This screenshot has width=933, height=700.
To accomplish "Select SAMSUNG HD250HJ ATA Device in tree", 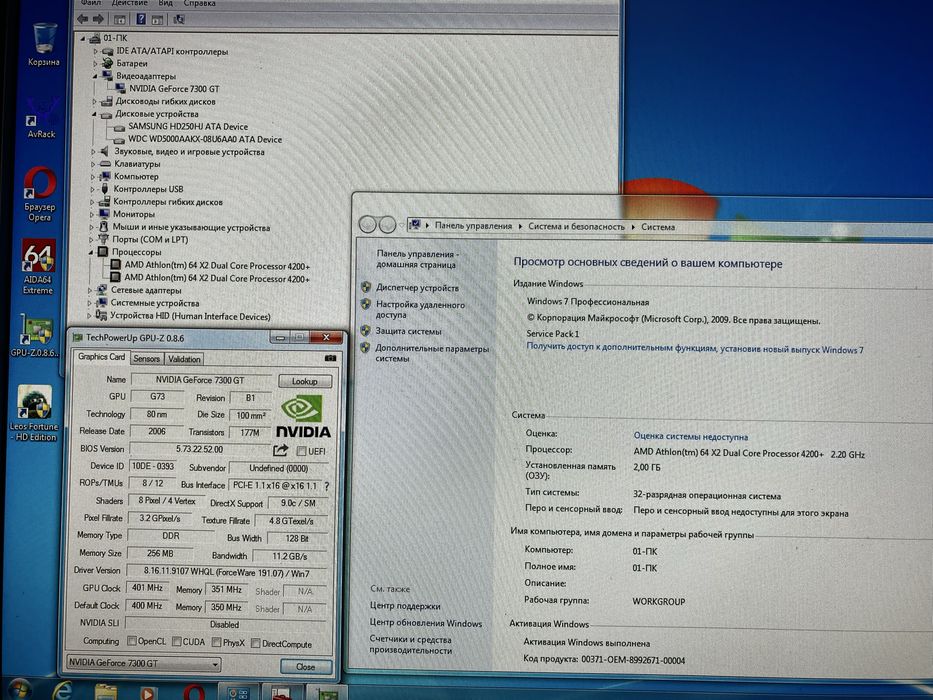I will click(188, 126).
